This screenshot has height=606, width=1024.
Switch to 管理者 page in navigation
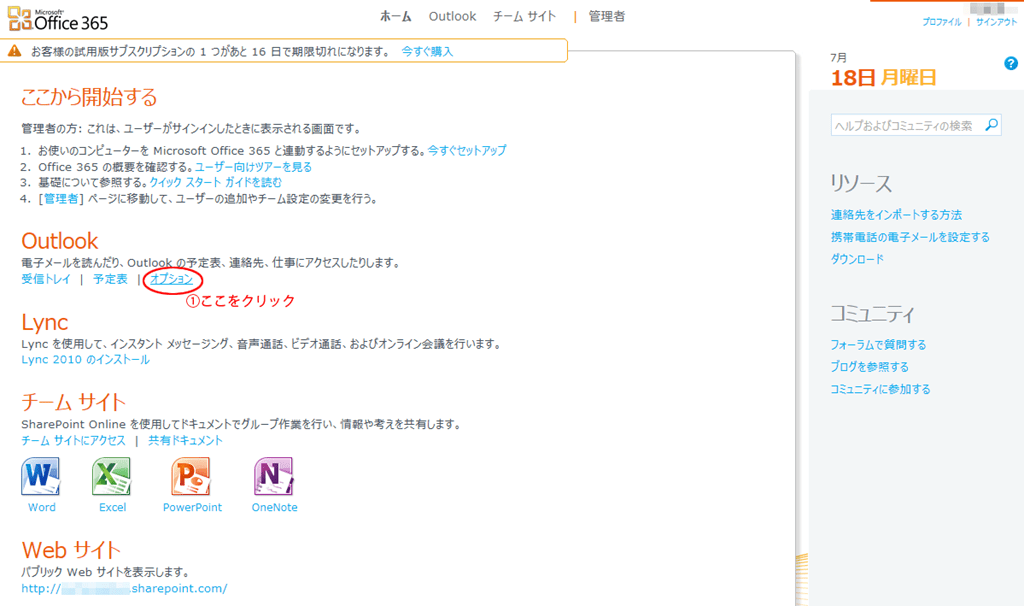[x=607, y=16]
